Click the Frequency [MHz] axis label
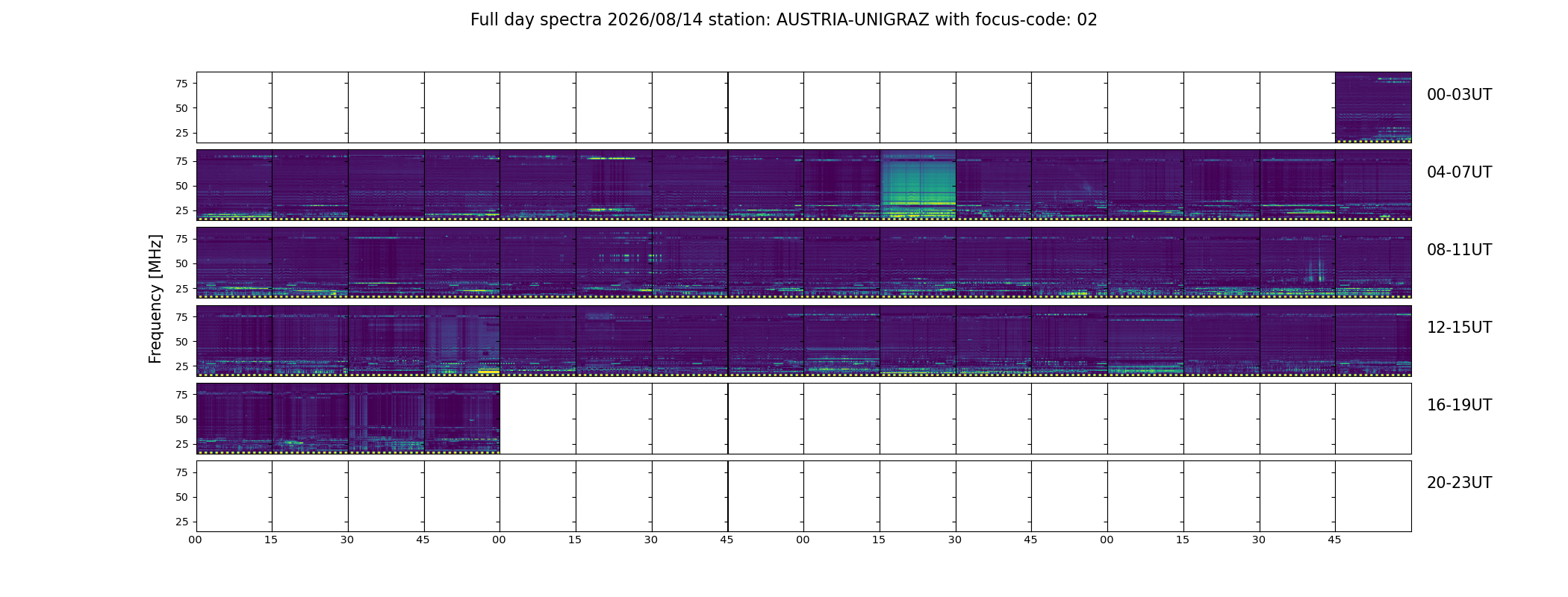The width and height of the screenshot is (1568, 597). click(x=155, y=298)
